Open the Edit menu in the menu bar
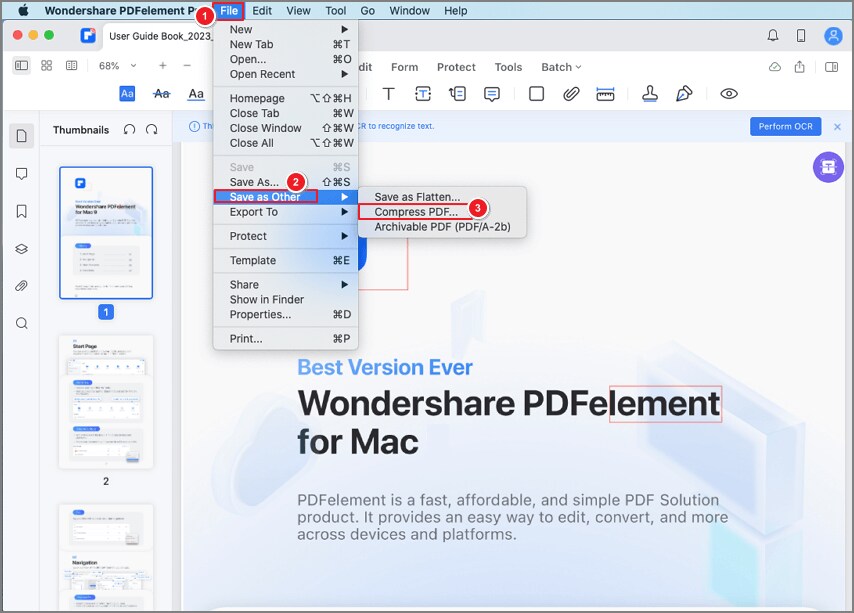 [261, 11]
